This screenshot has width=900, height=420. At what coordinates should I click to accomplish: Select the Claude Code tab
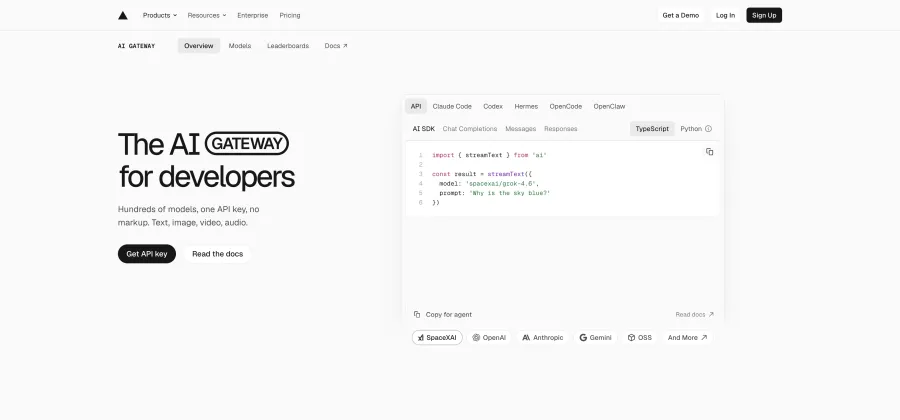click(x=452, y=106)
